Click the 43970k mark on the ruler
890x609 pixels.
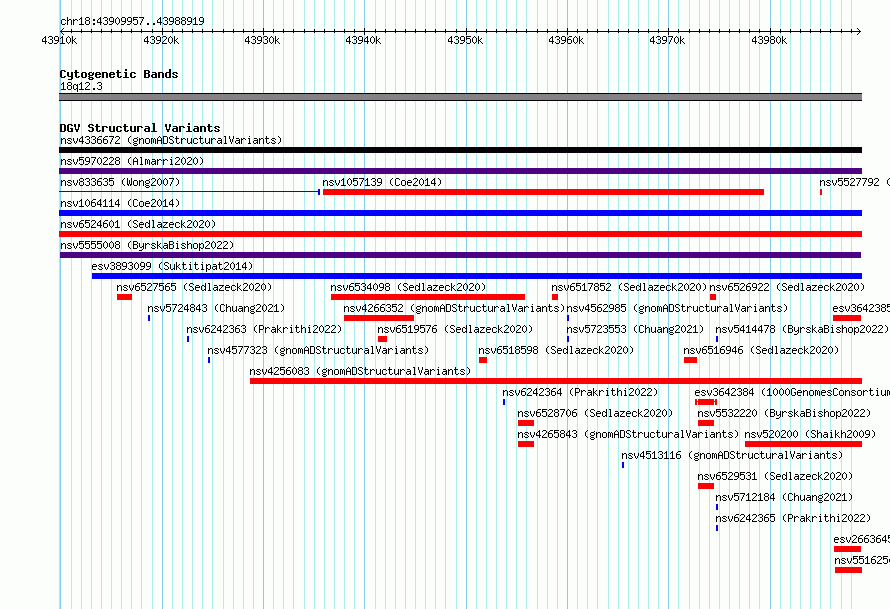(667, 40)
